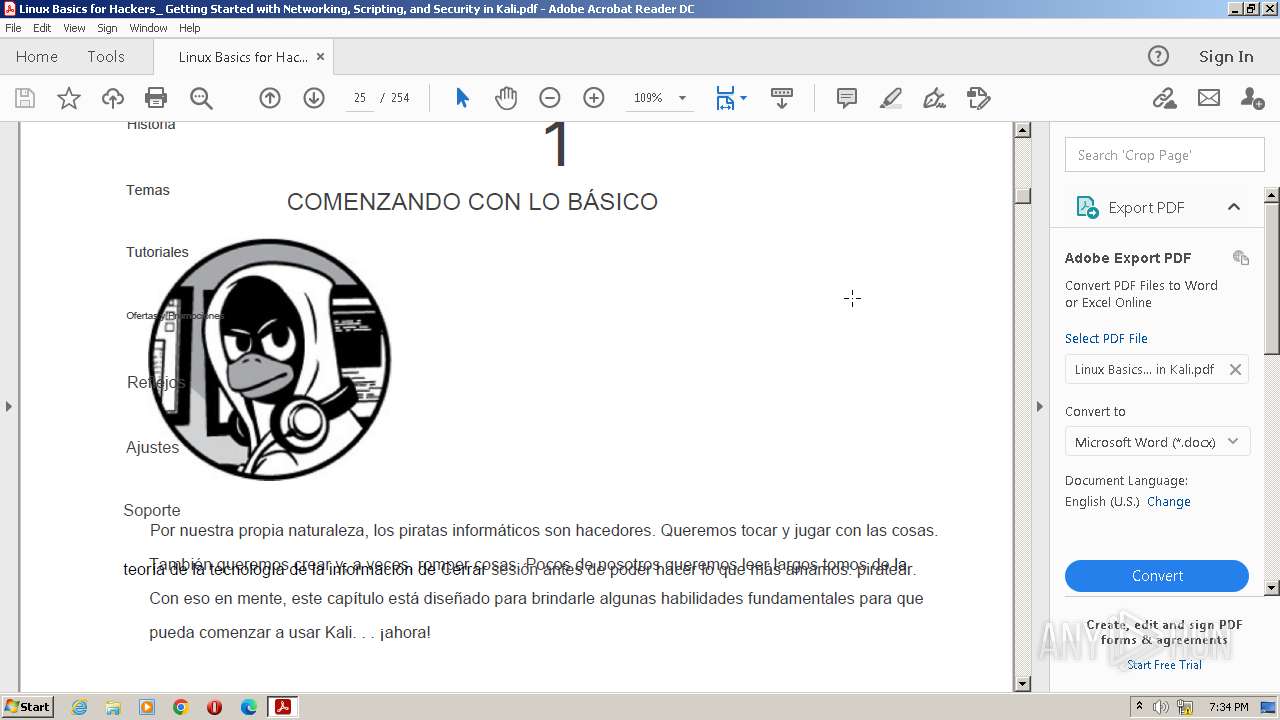This screenshot has height=720, width=1280.
Task: Open the sign document pen tool
Action: pos(935,98)
